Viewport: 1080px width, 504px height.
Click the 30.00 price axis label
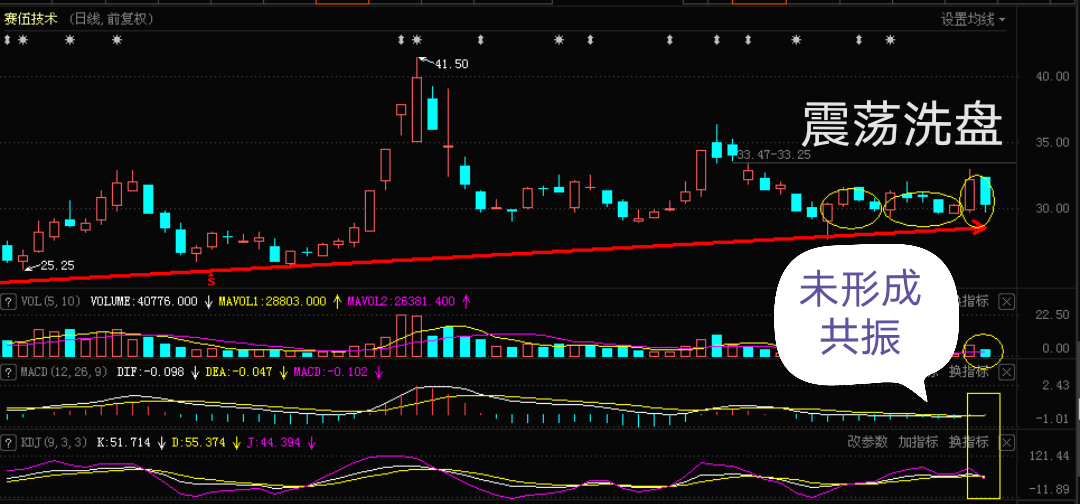[x=1052, y=208]
